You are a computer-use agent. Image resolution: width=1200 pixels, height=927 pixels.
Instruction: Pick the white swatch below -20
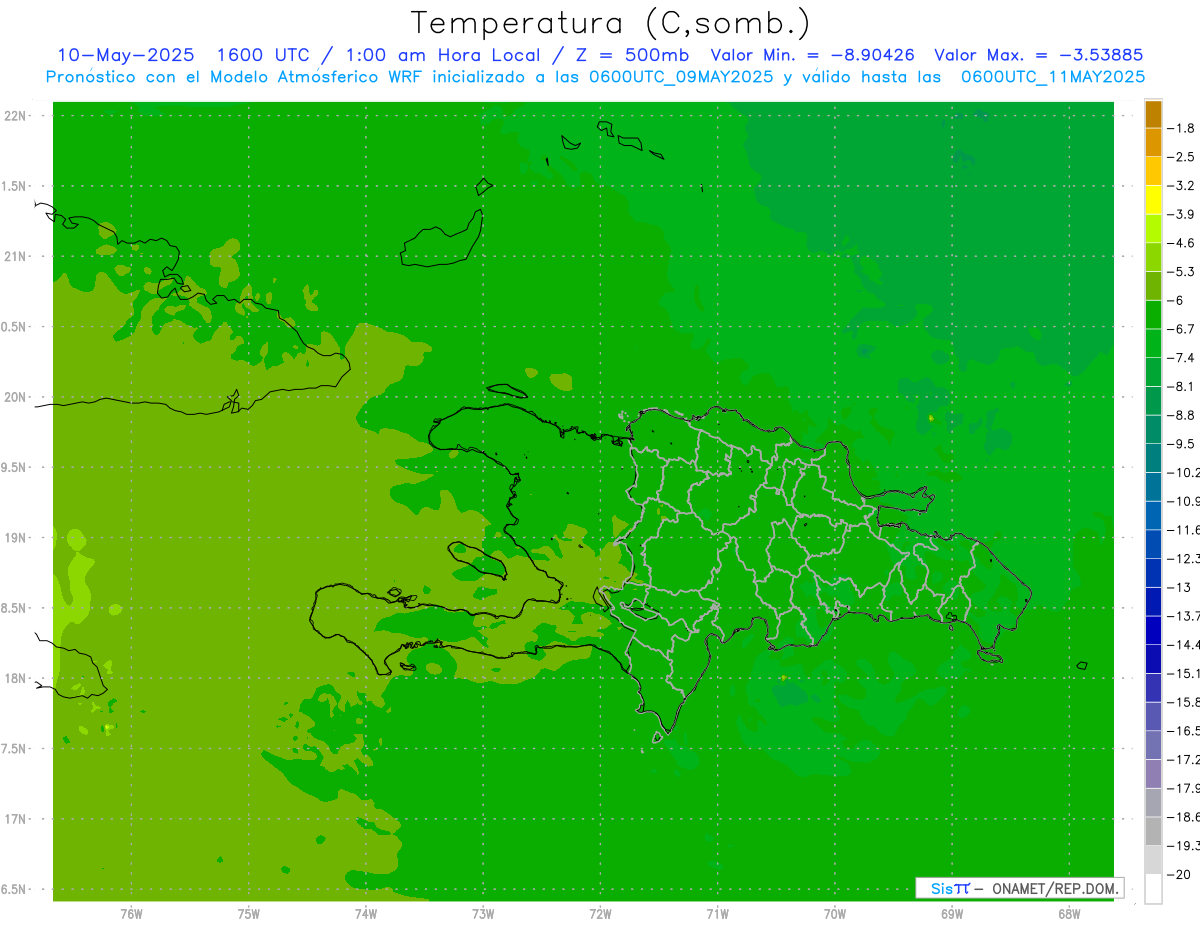click(x=1153, y=889)
